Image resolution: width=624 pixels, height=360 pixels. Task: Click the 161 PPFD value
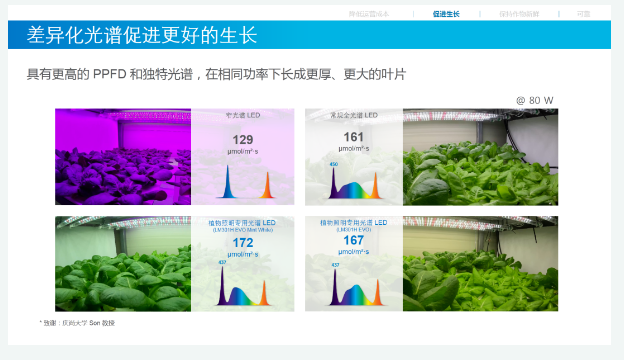coord(353,137)
